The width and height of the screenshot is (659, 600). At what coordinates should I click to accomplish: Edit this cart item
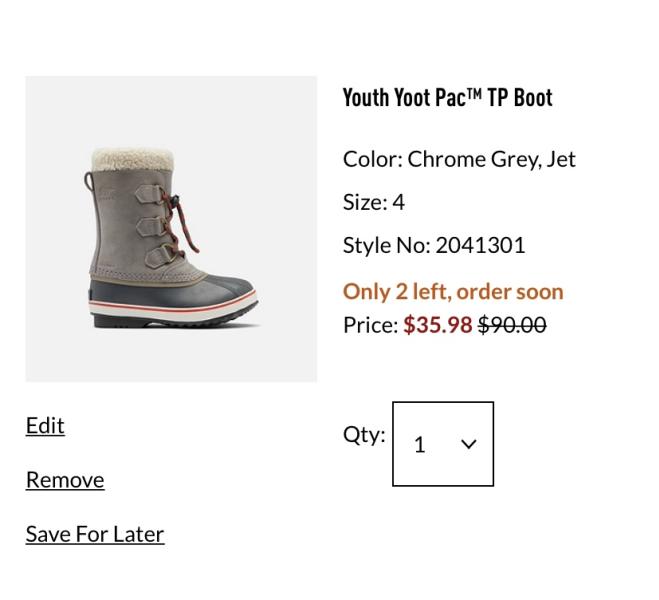(x=45, y=426)
